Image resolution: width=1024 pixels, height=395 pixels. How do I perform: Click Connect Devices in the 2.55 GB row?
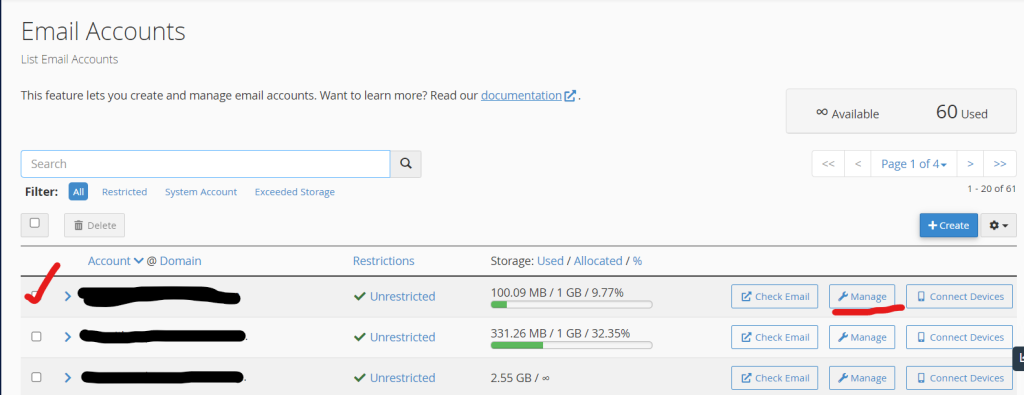coord(959,377)
